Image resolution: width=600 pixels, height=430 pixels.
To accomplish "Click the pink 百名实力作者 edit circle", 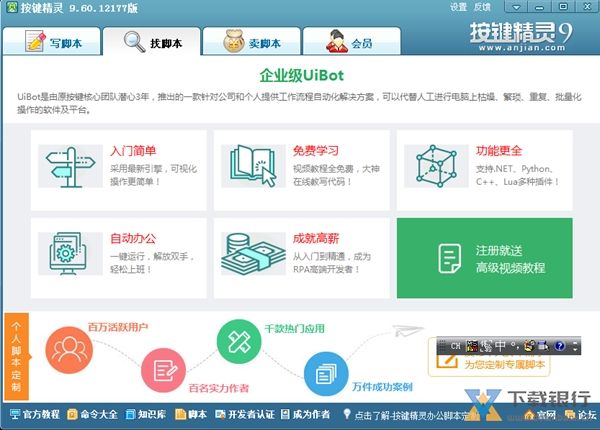I will pyautogui.click(x=163, y=370).
